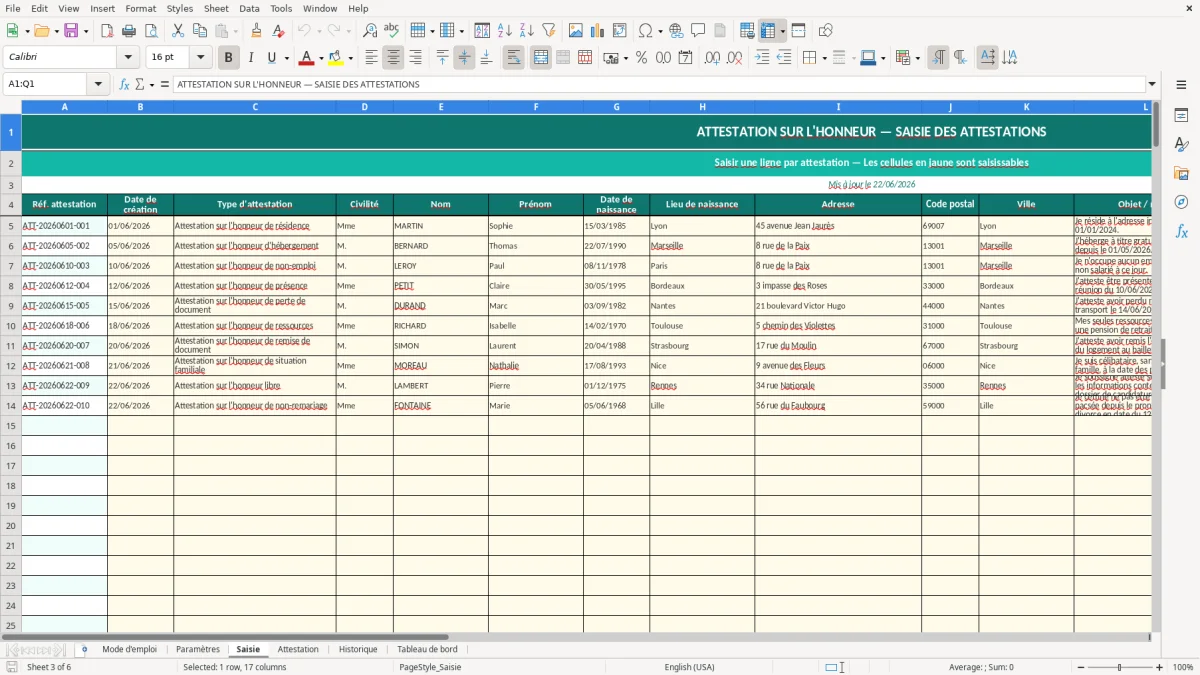Click the Merge and Center Cells icon

tap(541, 58)
